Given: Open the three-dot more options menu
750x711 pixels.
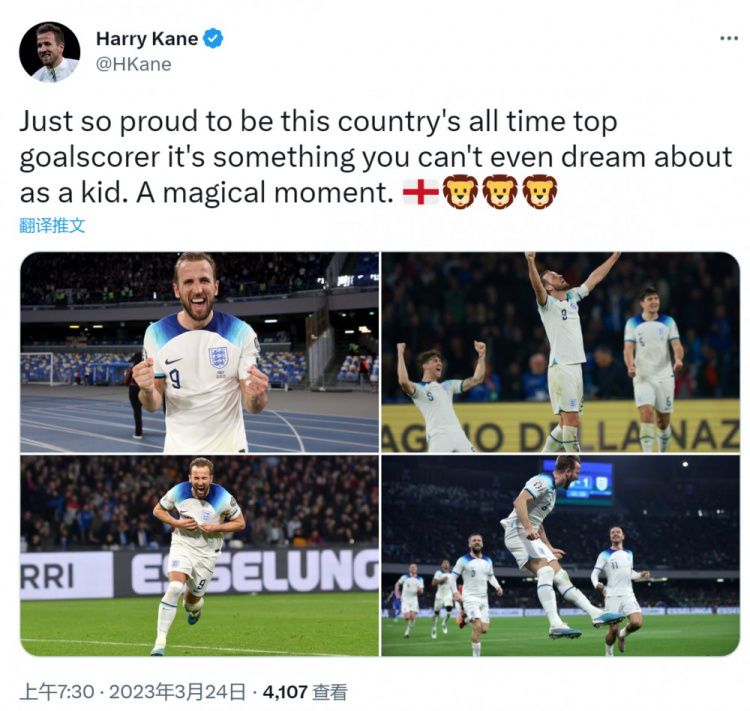Looking at the screenshot, I should click(x=729, y=38).
